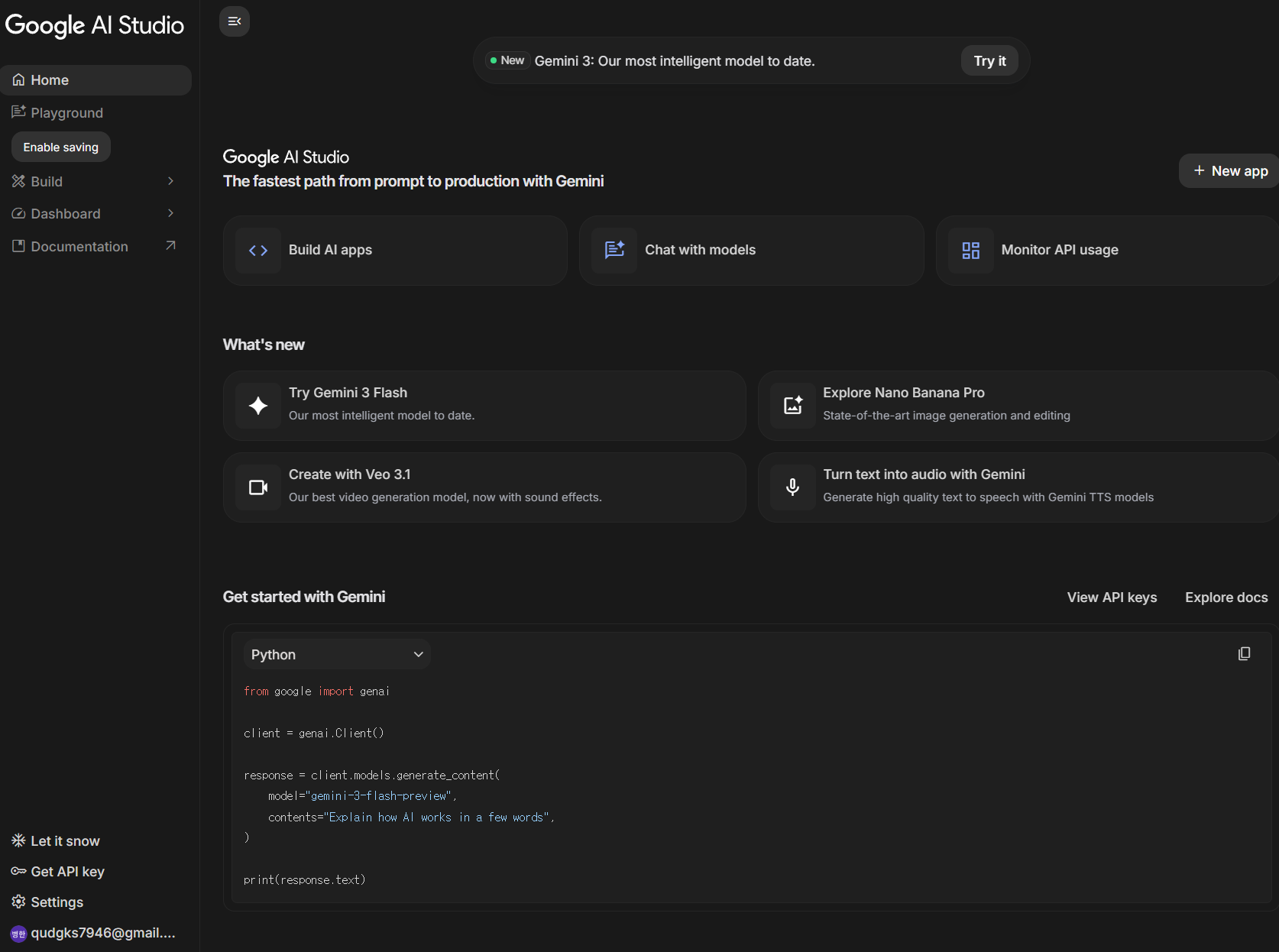Open the Build AI apps card
Viewport: 1279px width, 952px height.
395,251
